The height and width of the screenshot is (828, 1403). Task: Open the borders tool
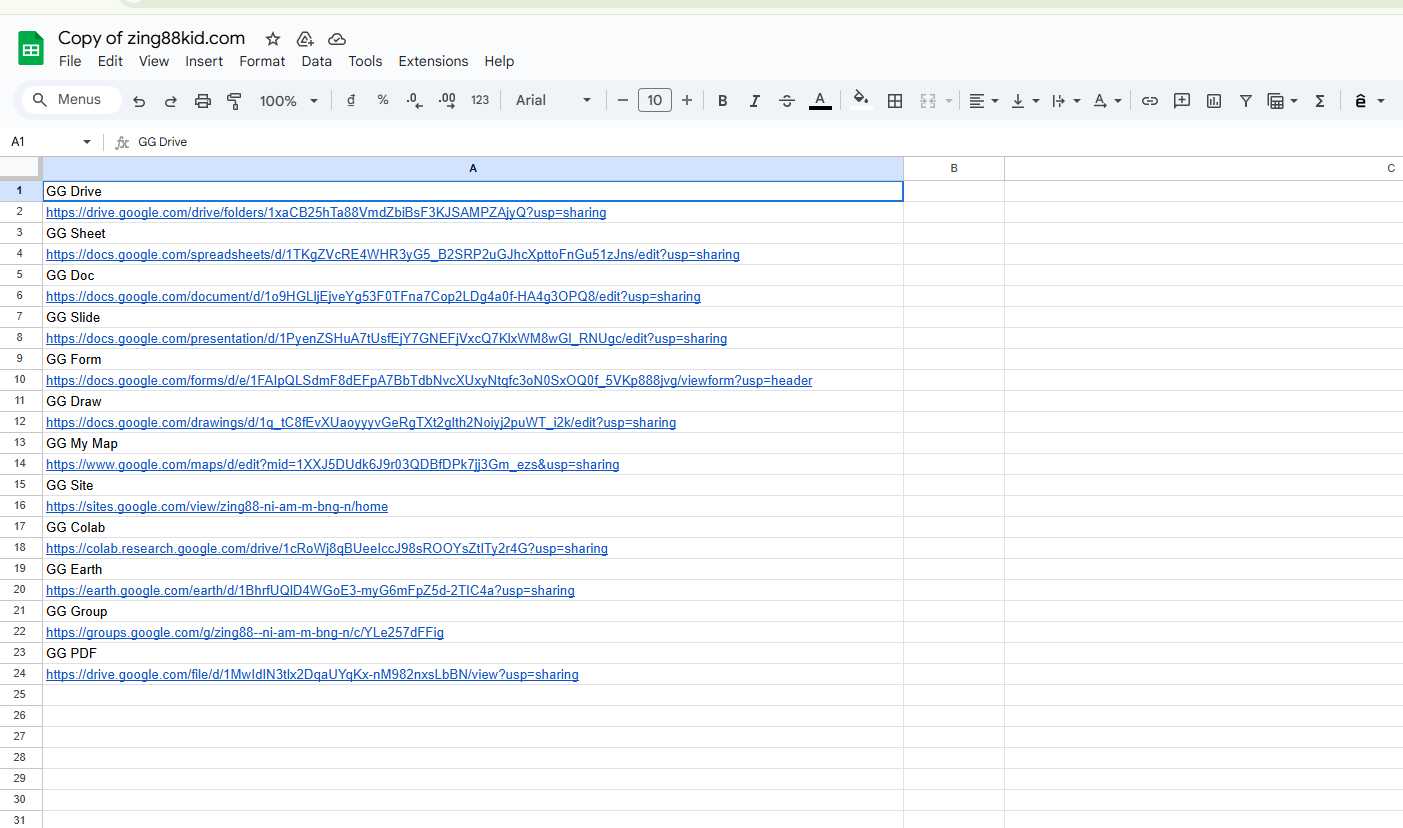895,100
